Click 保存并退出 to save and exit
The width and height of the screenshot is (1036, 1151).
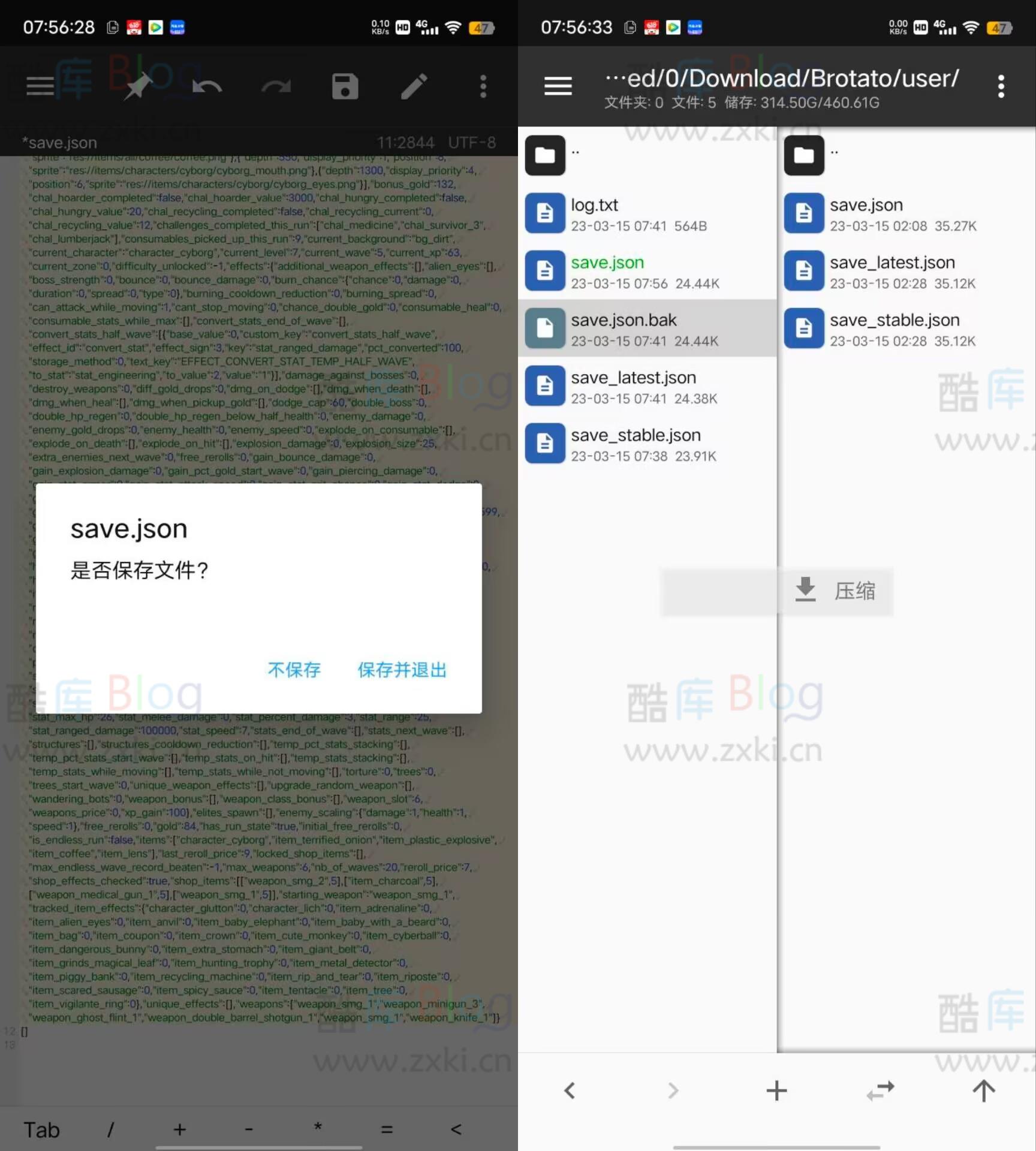402,670
